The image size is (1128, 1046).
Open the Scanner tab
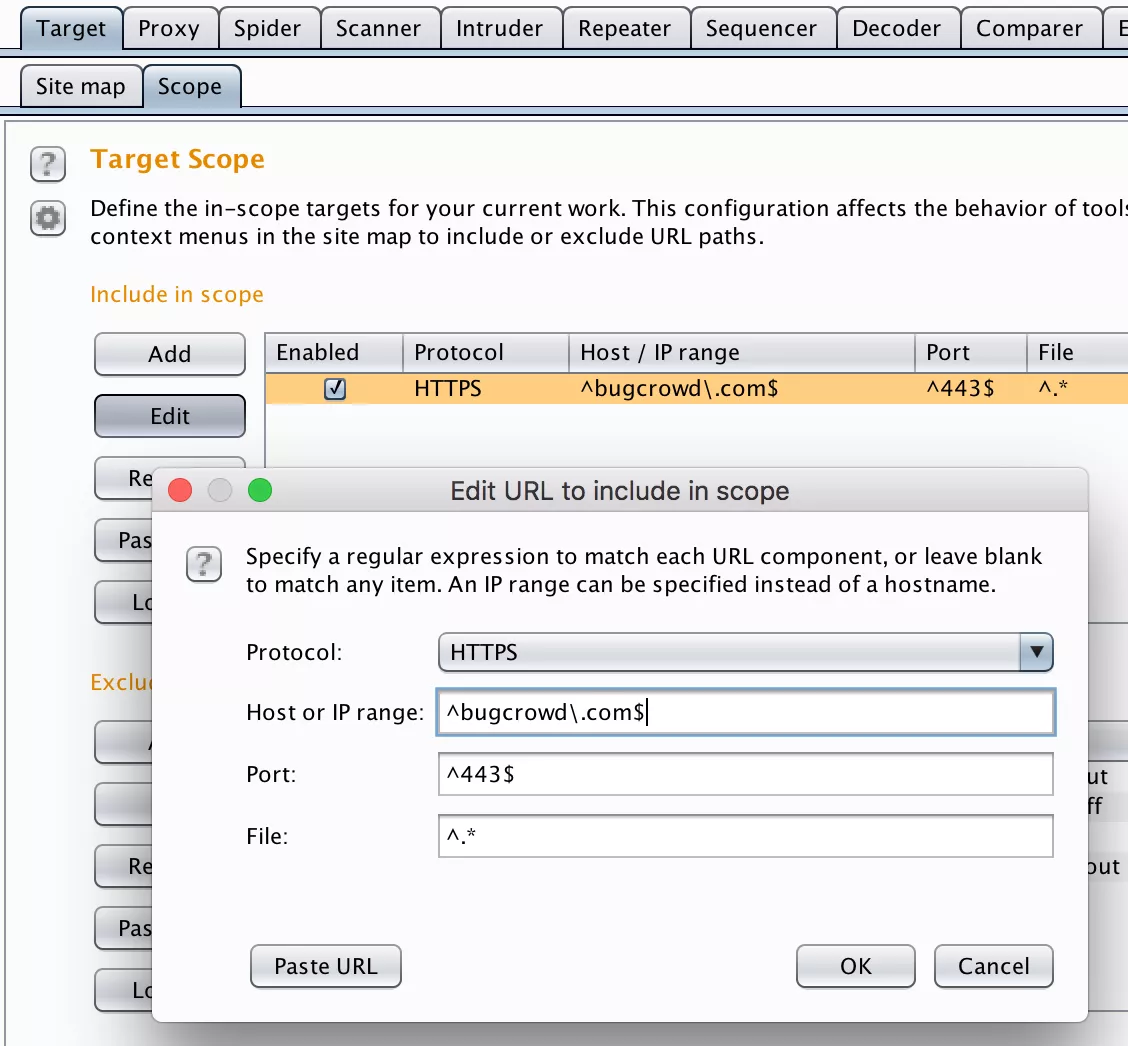[x=379, y=28]
